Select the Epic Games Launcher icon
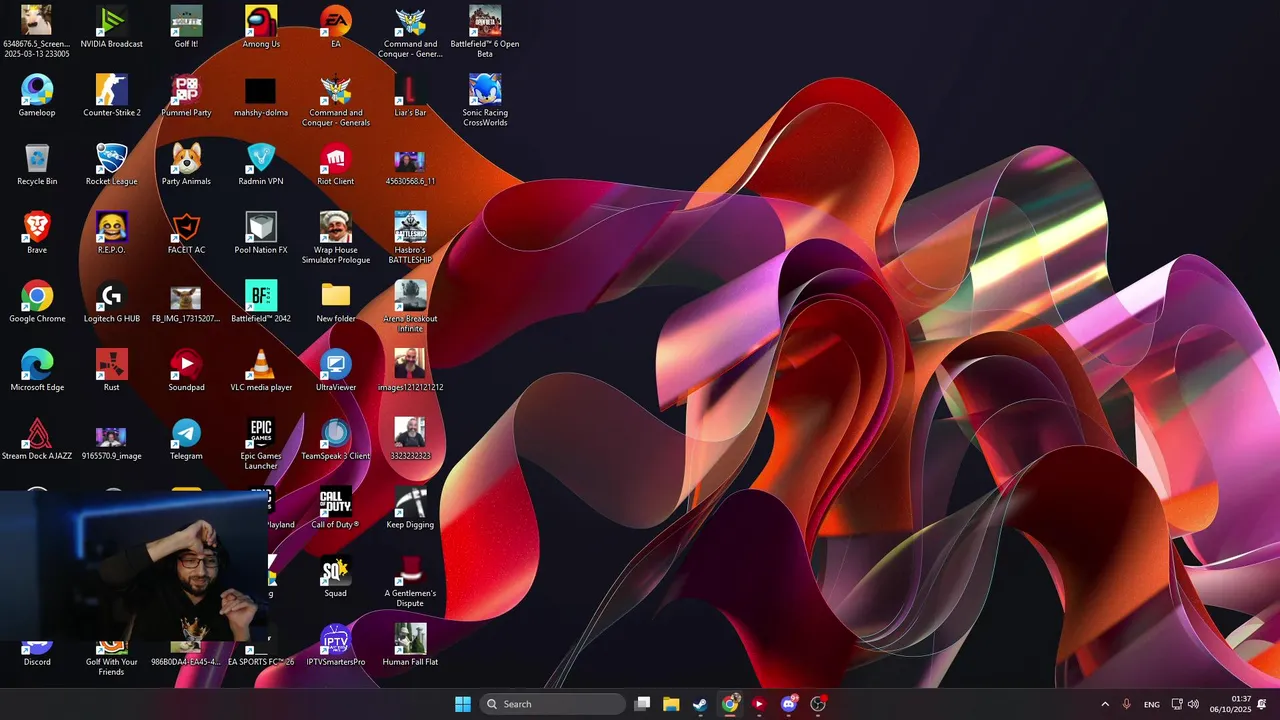This screenshot has height=720, width=1280. [x=261, y=444]
